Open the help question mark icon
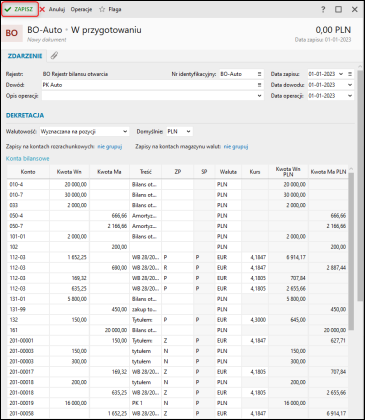Screen dimensions: 365x420 pos(323,9)
